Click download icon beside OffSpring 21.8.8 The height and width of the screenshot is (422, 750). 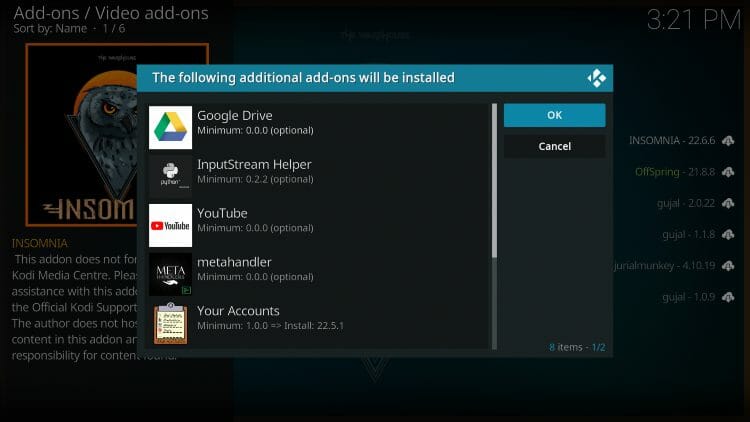click(x=728, y=172)
